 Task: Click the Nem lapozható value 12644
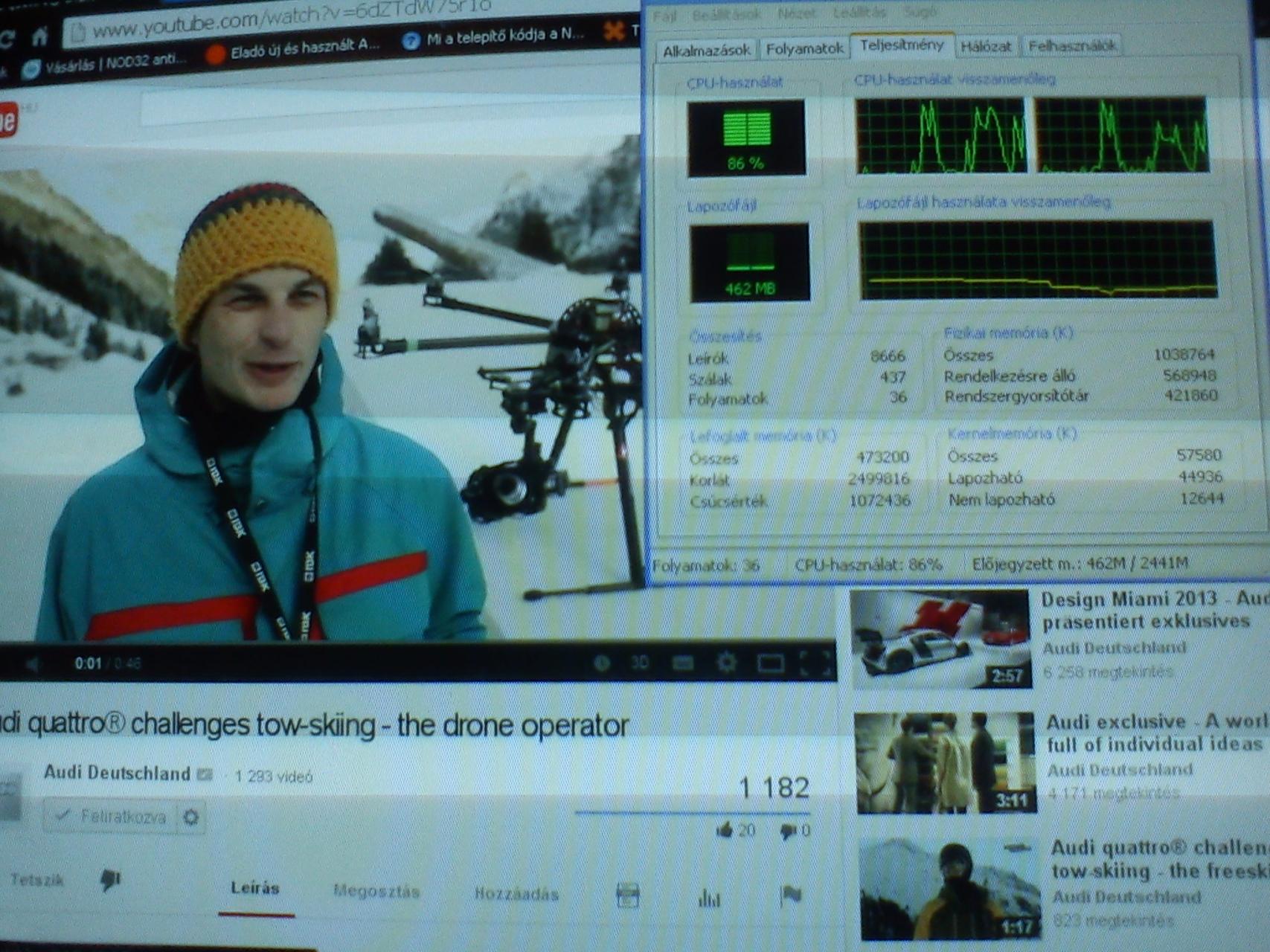(1202, 498)
